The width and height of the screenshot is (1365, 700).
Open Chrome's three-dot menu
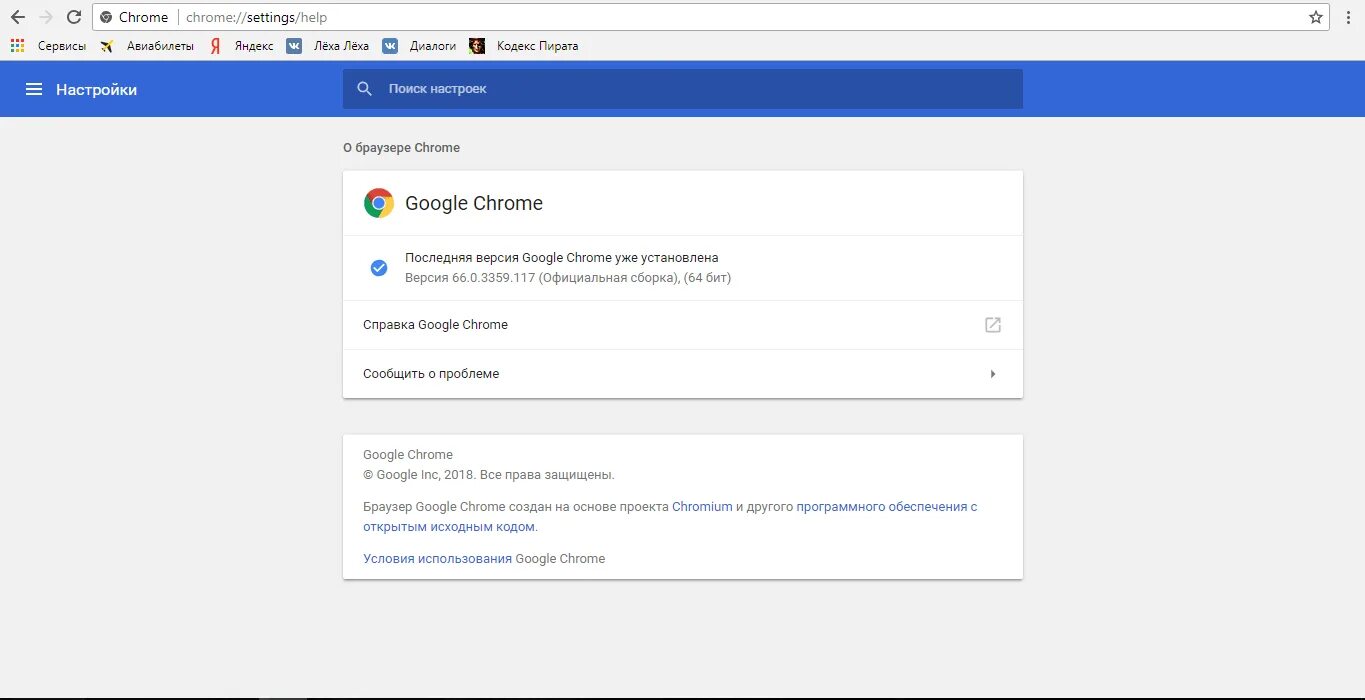click(x=1349, y=17)
